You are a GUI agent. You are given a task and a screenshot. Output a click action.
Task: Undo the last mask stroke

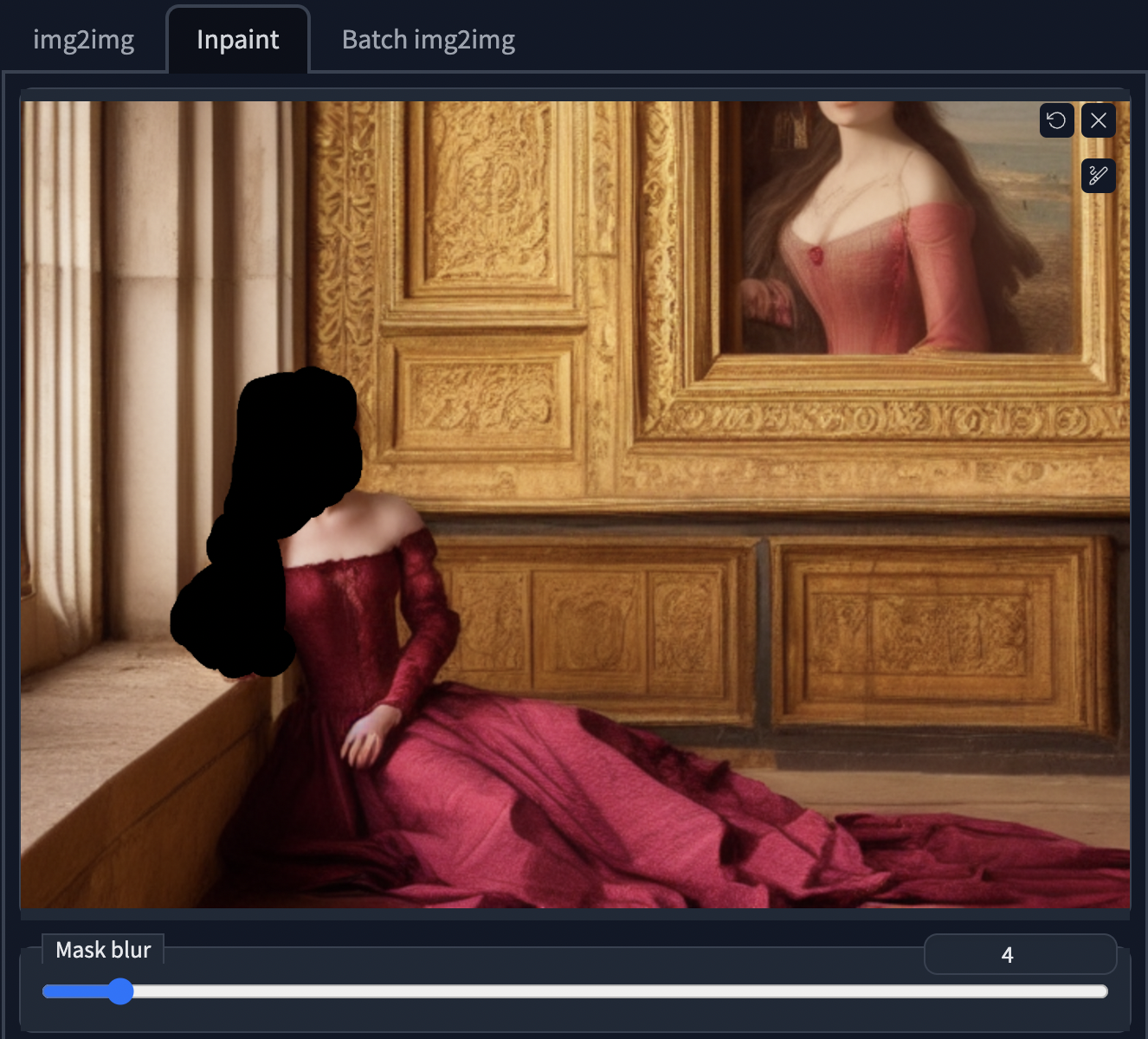click(1056, 120)
